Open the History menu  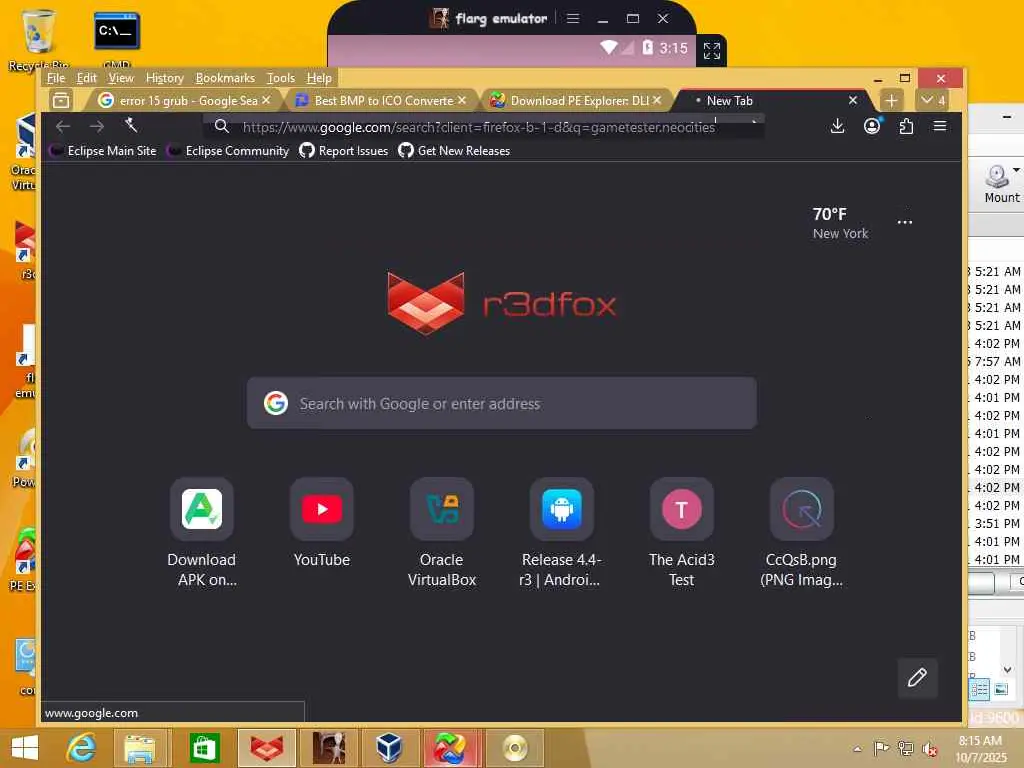(x=165, y=78)
